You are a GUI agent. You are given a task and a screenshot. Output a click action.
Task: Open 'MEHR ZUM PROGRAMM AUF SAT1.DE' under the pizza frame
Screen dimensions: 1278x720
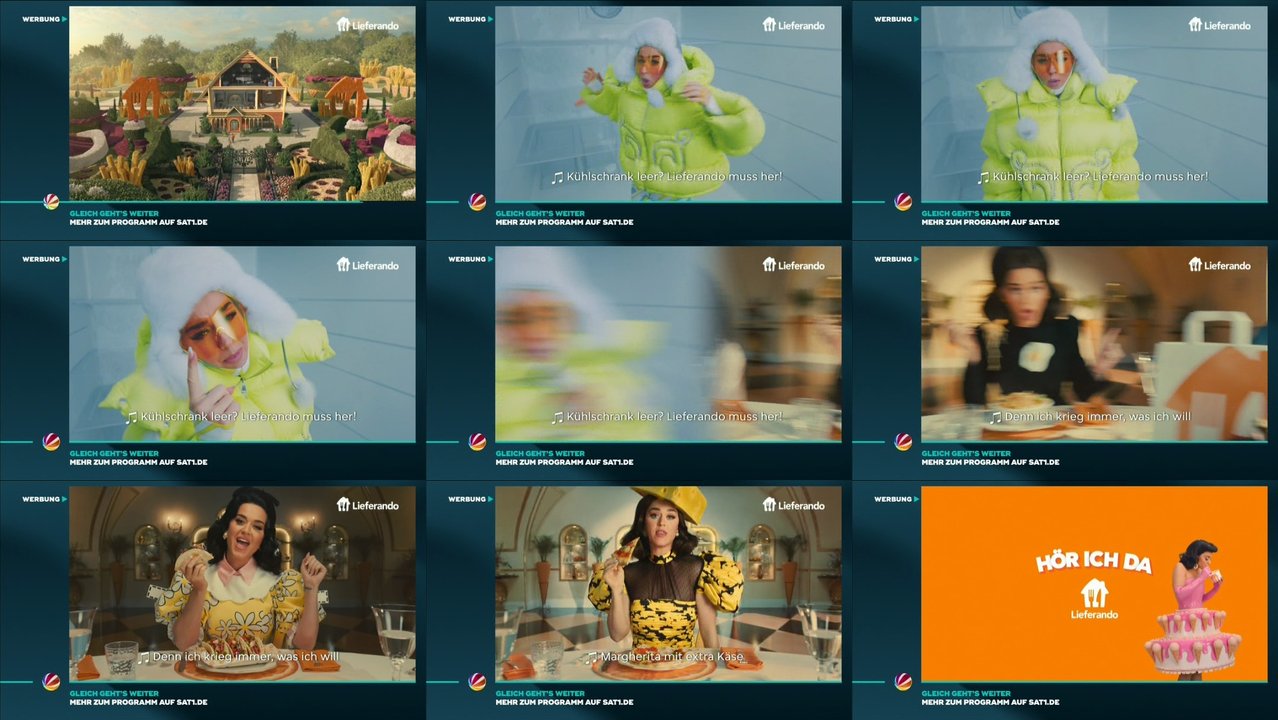564,702
